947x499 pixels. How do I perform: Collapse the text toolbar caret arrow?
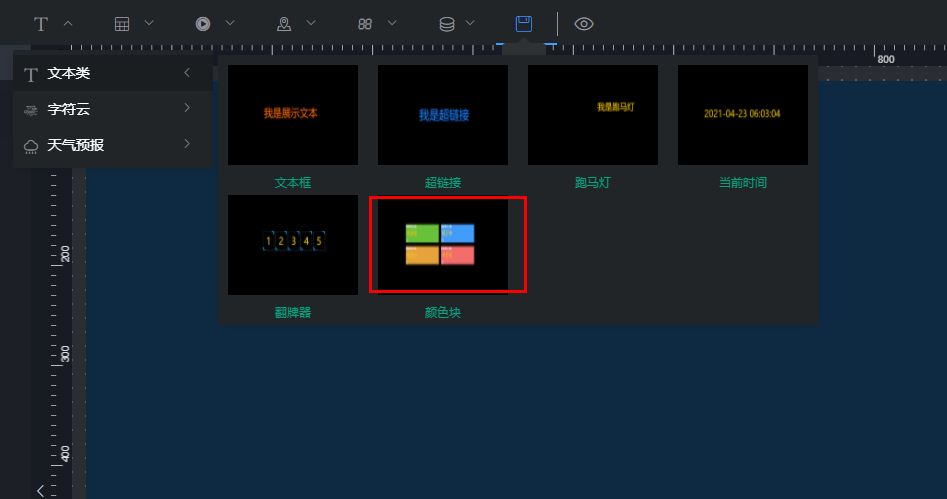pyautogui.click(x=68, y=24)
